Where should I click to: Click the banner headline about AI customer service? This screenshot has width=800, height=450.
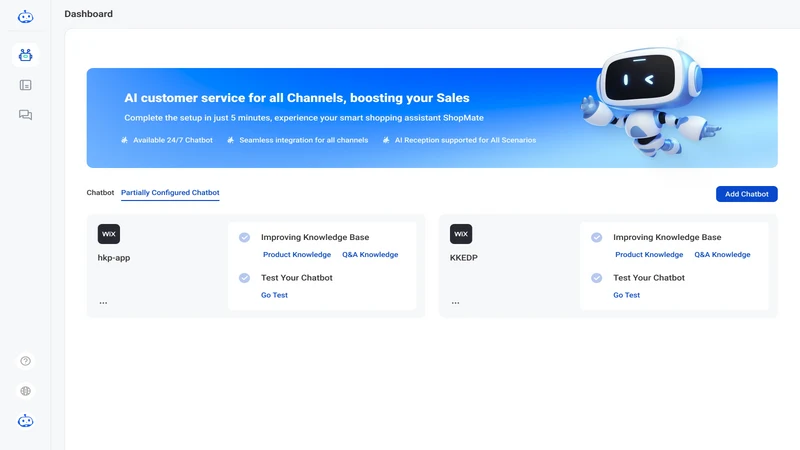(x=296, y=98)
